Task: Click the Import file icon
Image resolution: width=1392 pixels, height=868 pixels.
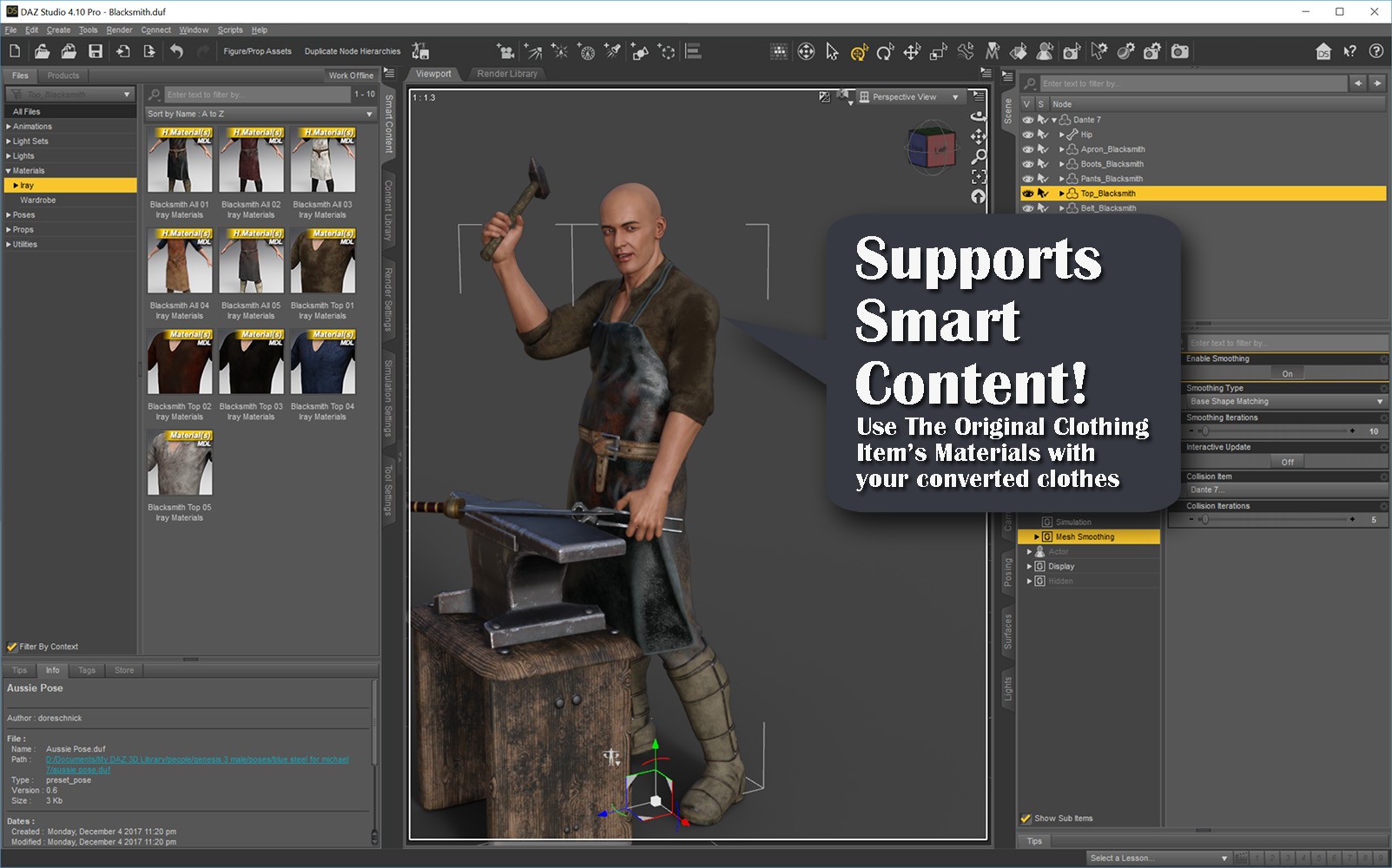Action: coord(123,51)
